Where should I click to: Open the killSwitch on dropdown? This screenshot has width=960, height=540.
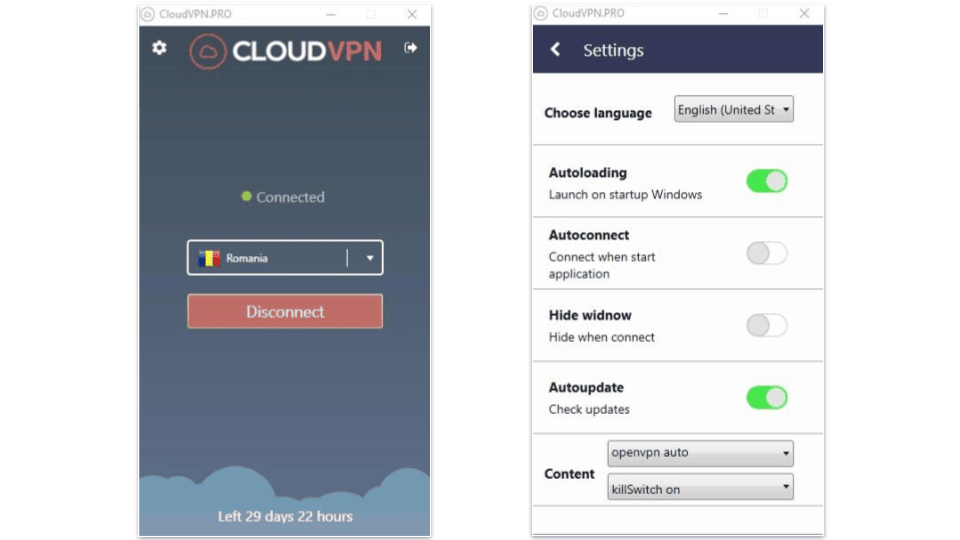tap(700, 487)
